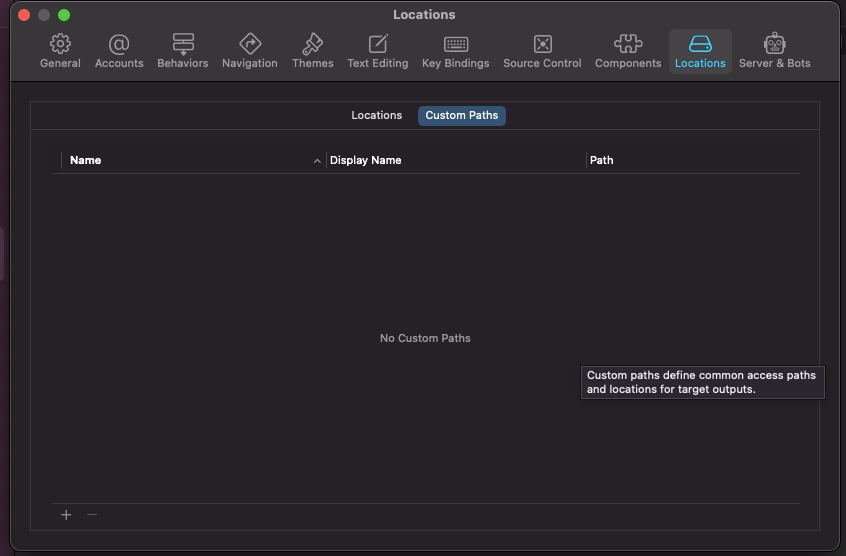Add a new custom path with plus button
846x556 pixels.
tap(66, 515)
